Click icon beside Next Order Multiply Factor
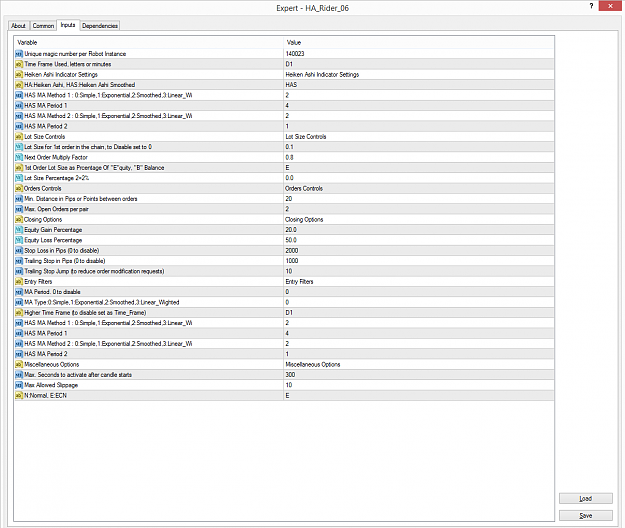This screenshot has width=625, height=528. 19,157
